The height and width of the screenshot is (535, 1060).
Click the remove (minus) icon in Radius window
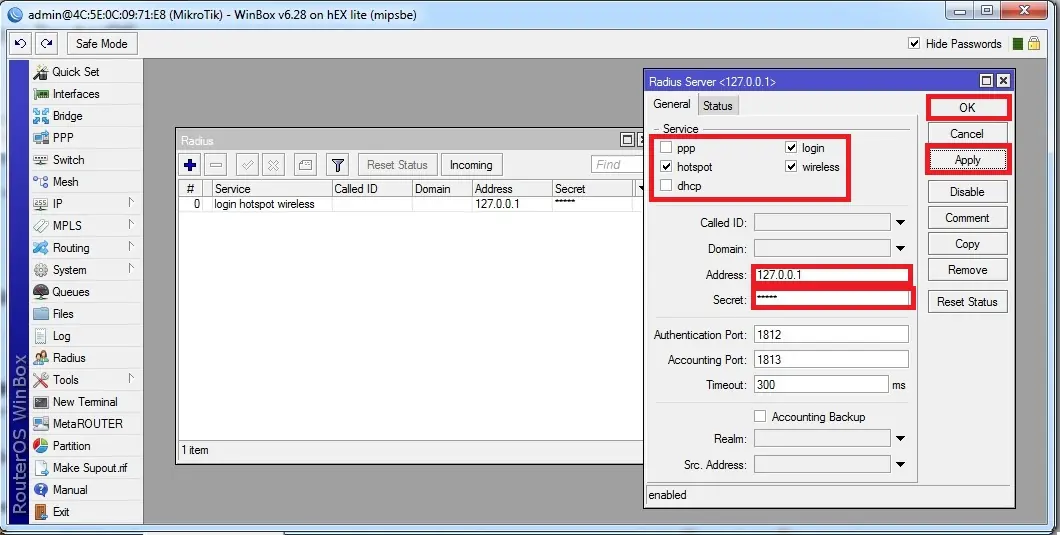[216, 164]
